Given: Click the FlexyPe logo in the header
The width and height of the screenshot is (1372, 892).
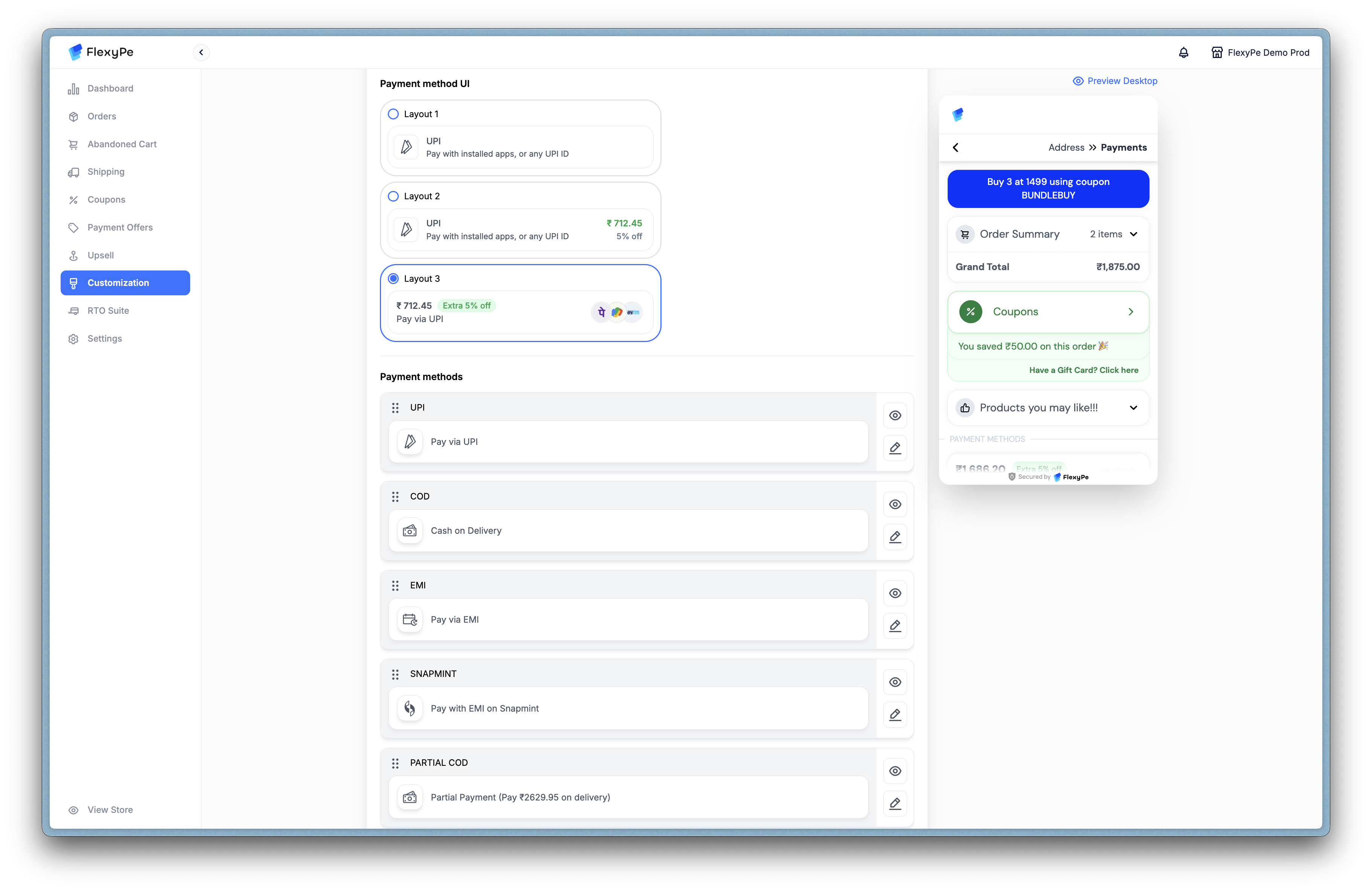Looking at the screenshot, I should click(101, 52).
